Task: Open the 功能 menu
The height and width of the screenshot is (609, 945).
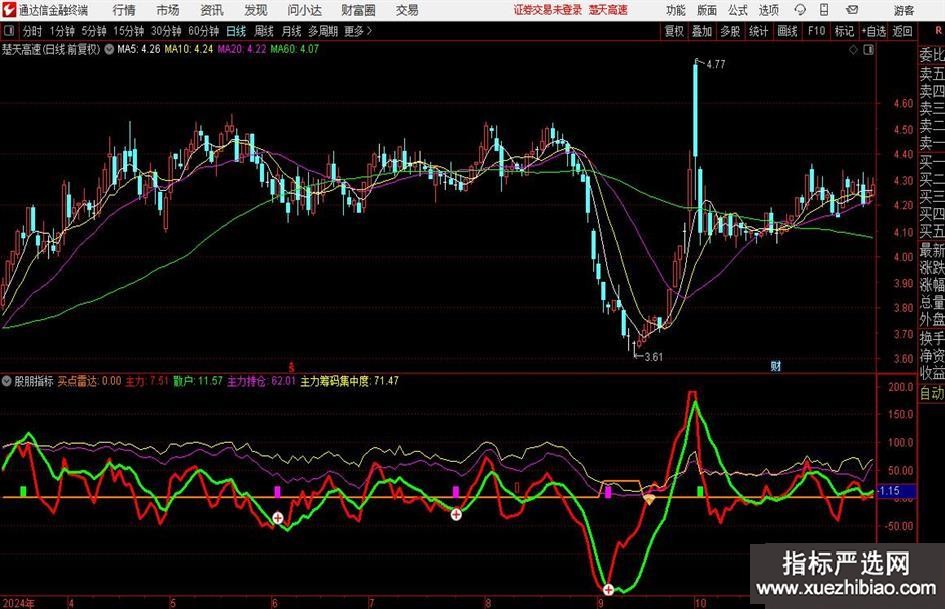Action: (x=676, y=10)
